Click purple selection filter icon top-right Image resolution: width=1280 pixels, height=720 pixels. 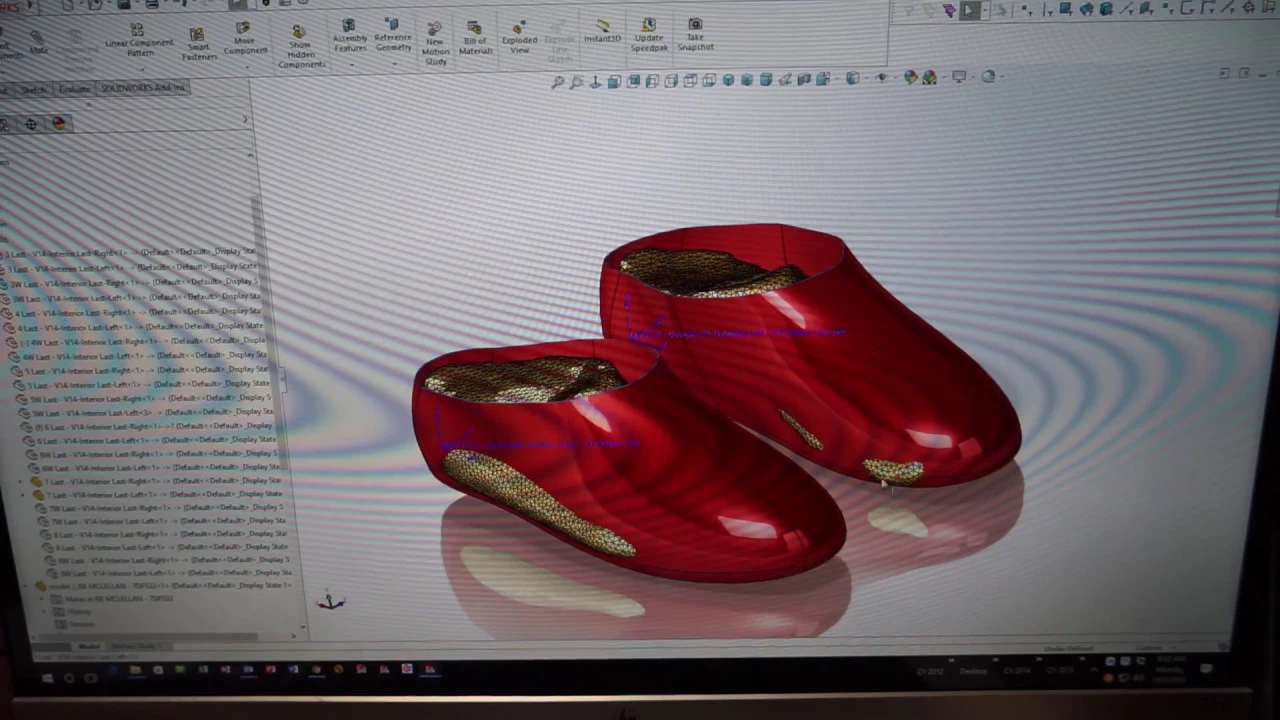click(948, 11)
